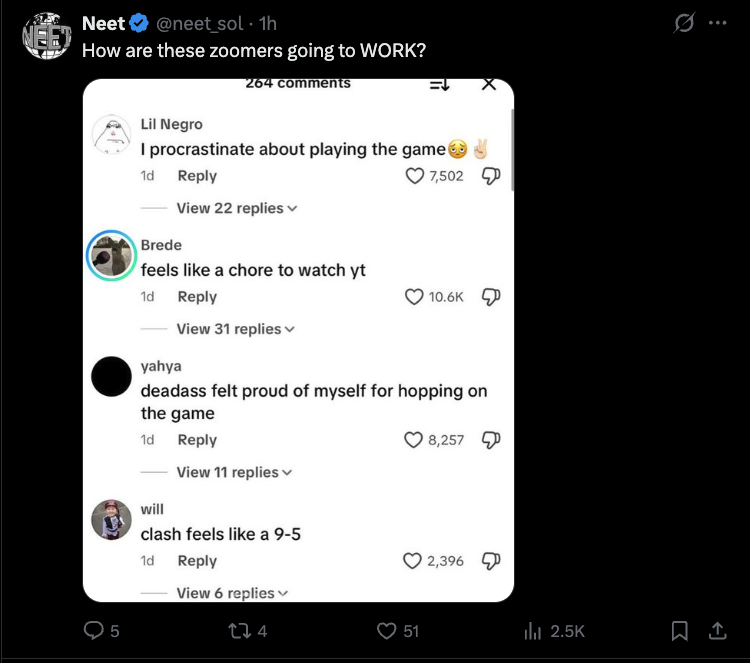
Task: Expand View 31 replies under Brede
Action: coord(236,329)
